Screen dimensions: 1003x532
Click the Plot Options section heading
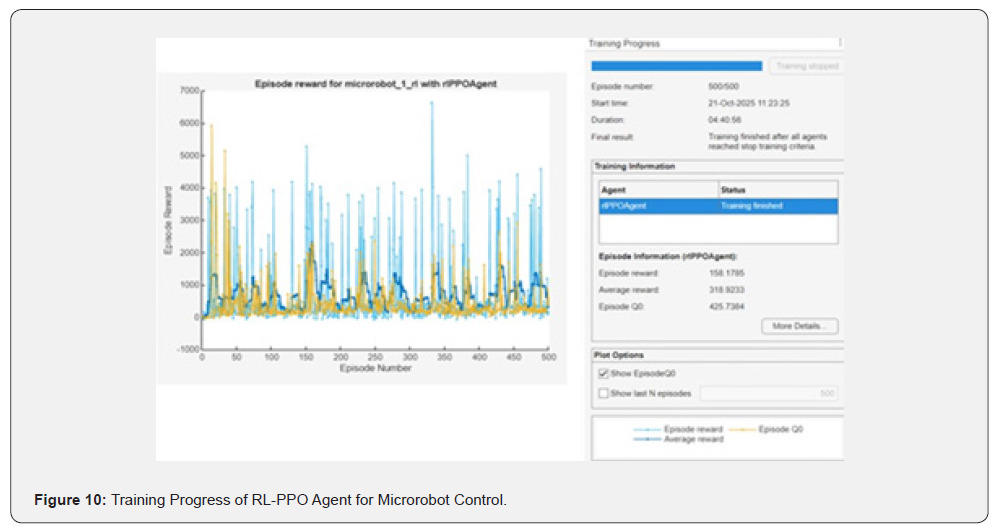(x=619, y=355)
